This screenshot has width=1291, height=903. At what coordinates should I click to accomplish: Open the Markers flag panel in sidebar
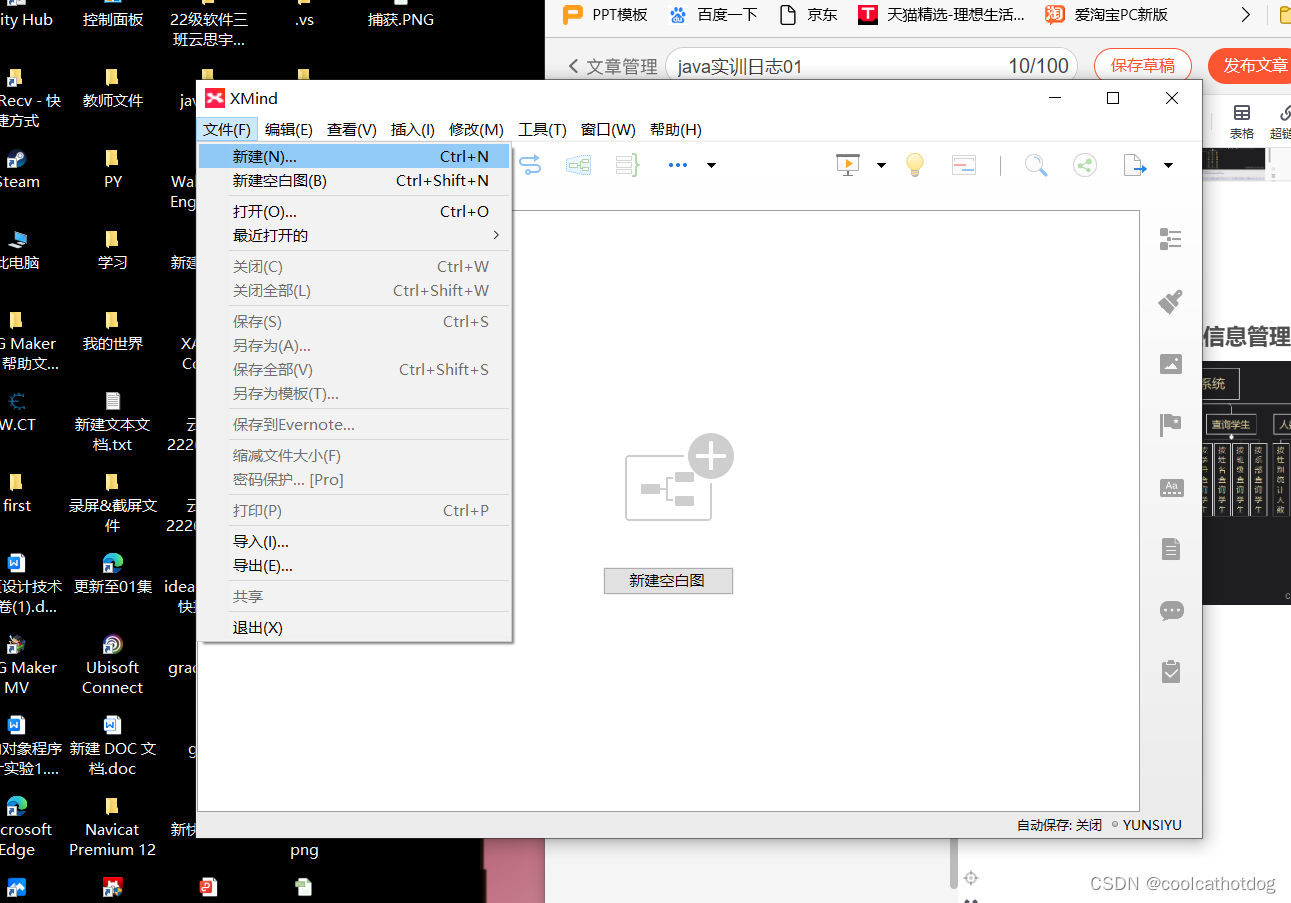click(x=1170, y=425)
